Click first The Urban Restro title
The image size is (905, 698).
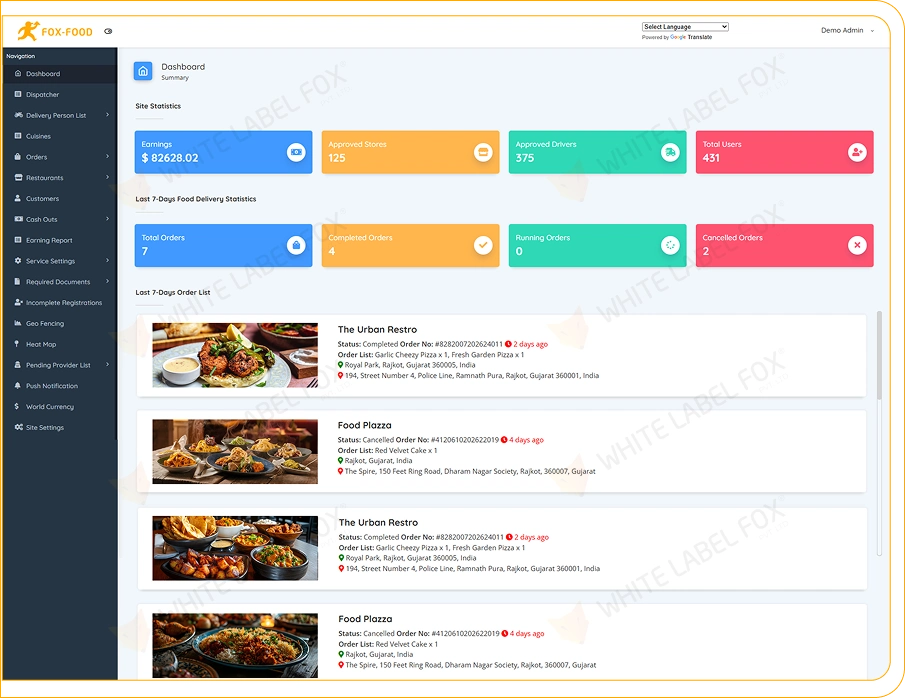(x=377, y=330)
